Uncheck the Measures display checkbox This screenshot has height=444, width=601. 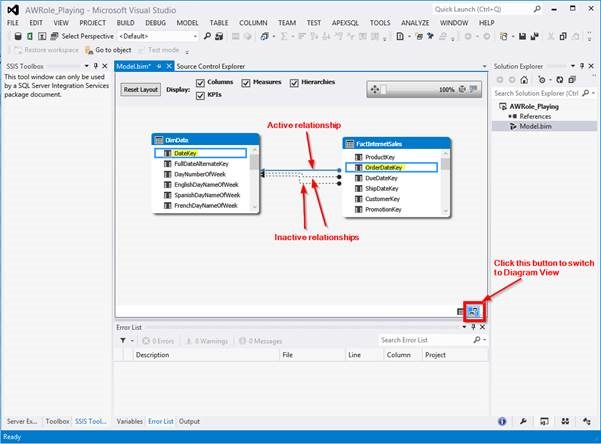tap(246, 83)
